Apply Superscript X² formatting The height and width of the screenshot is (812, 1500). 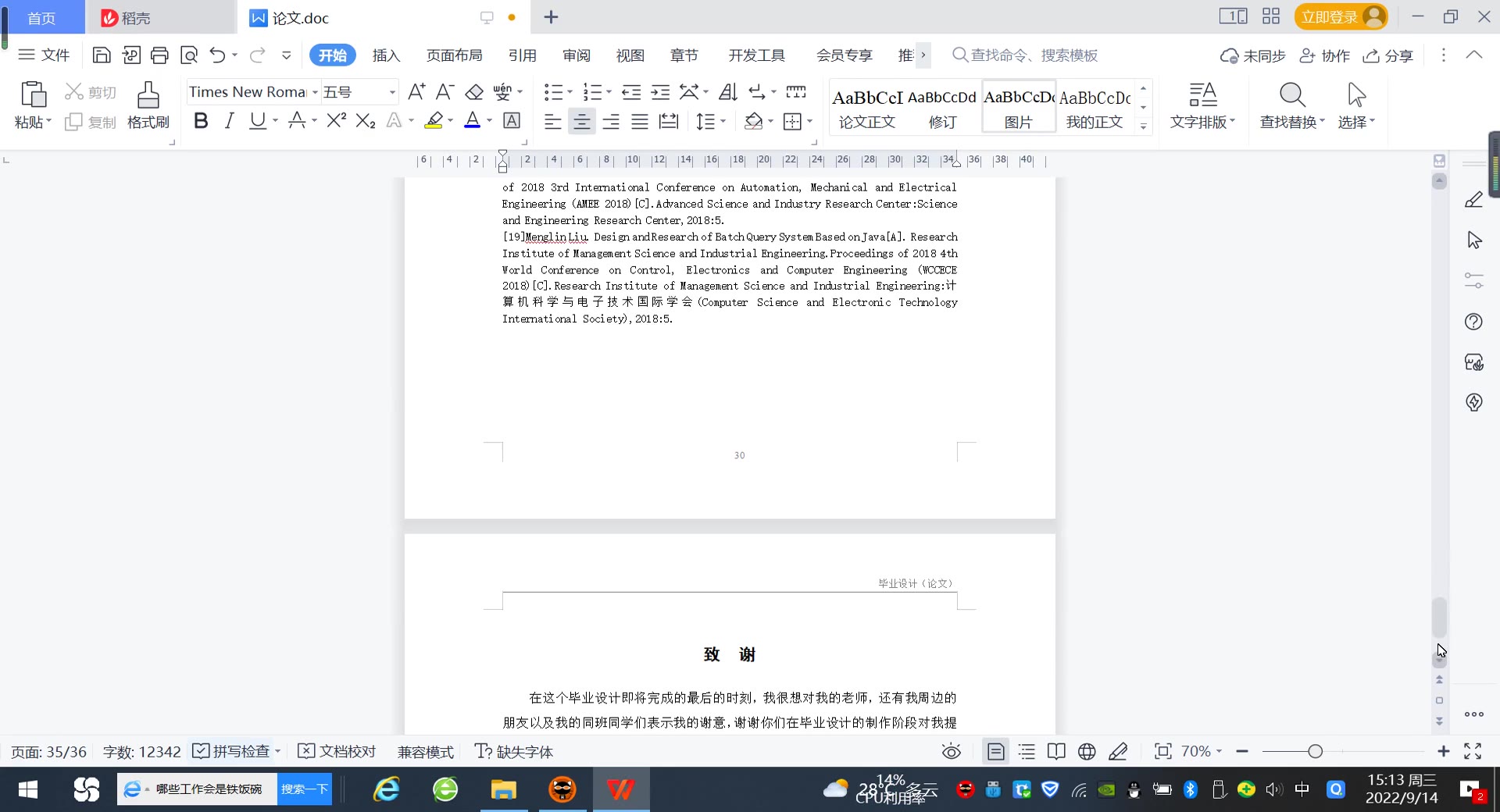point(337,120)
